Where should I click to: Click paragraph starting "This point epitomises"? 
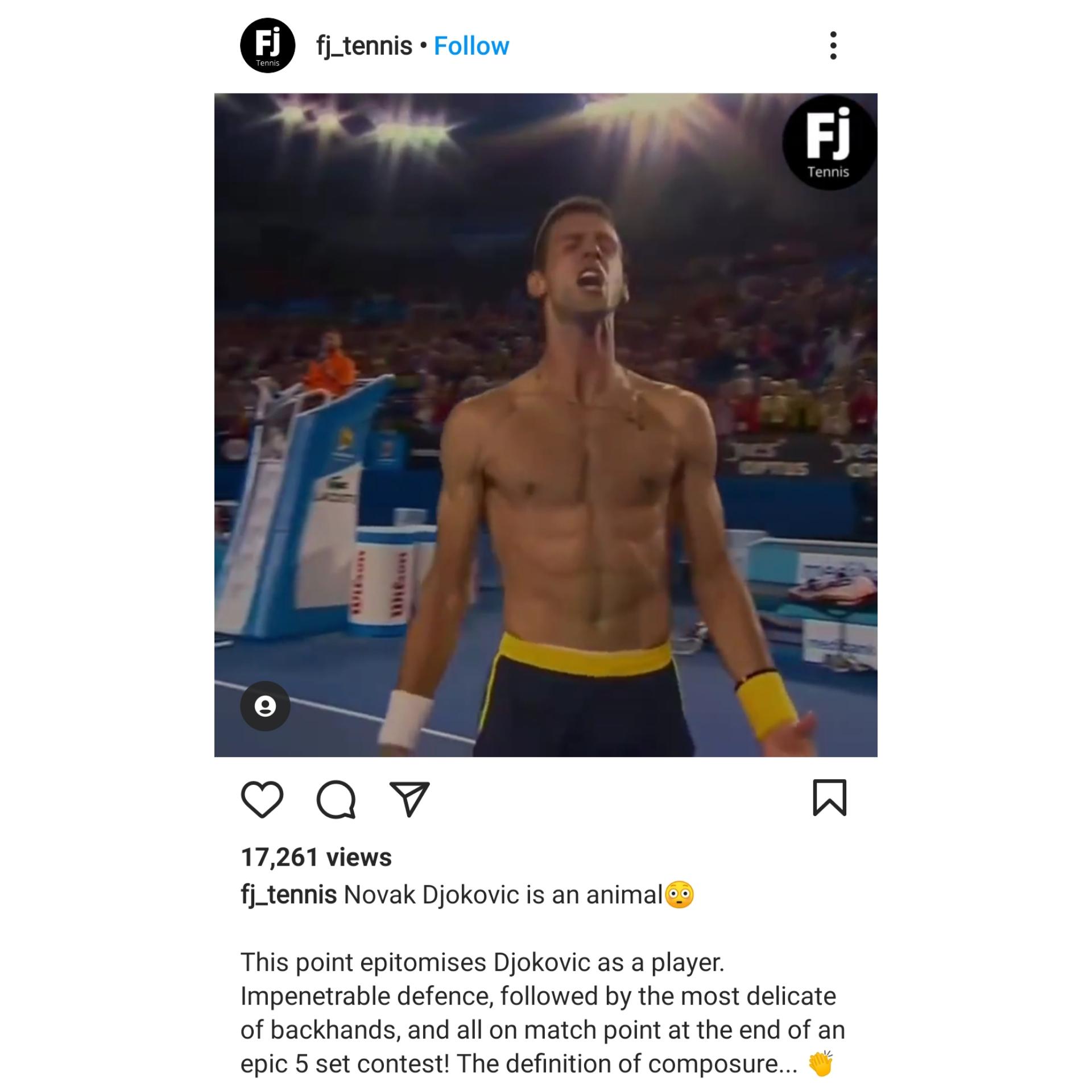543,1013
